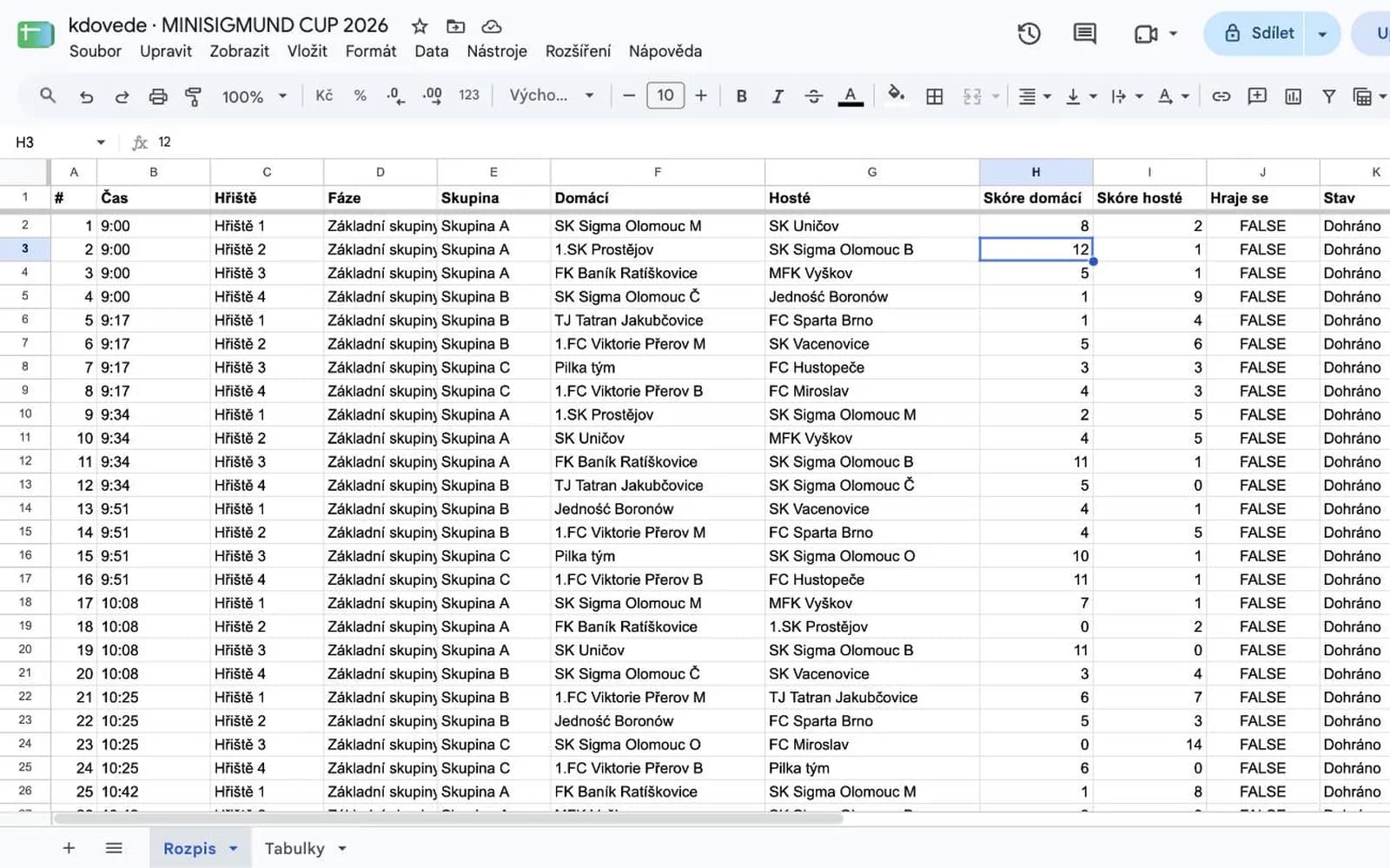Star this spreadsheet document
1390x868 pixels.
point(420,26)
